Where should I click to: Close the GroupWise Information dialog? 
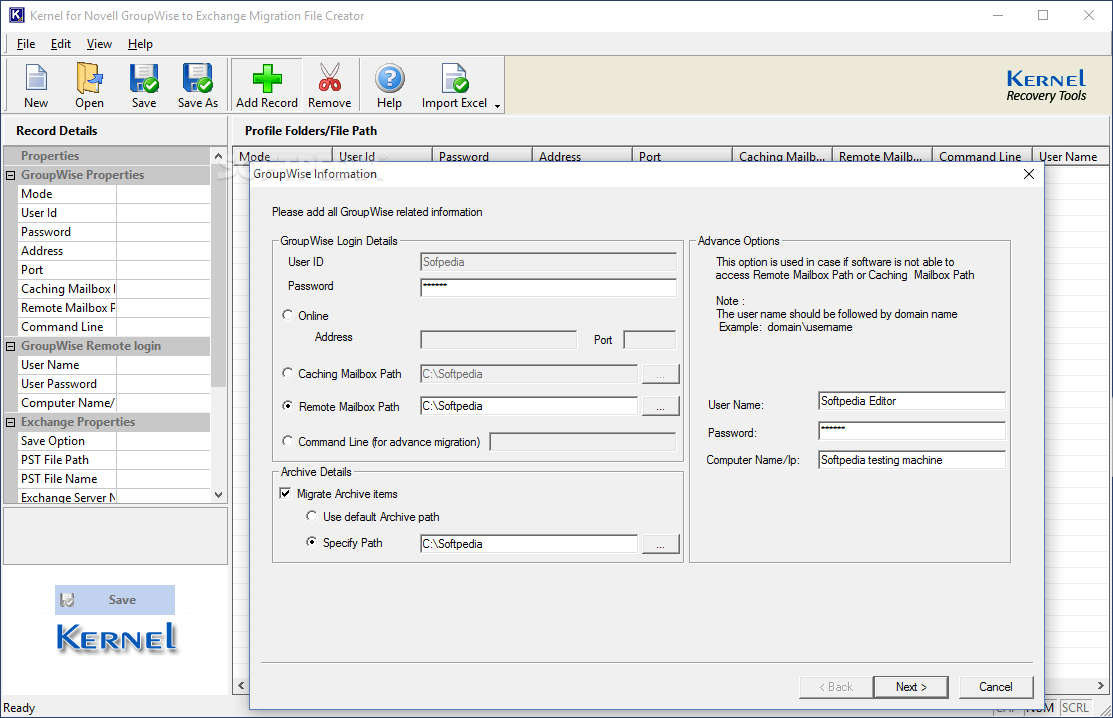pyautogui.click(x=1029, y=175)
